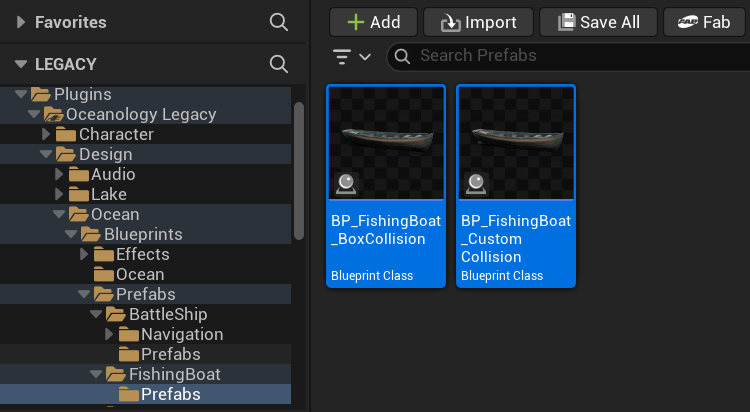The height and width of the screenshot is (412, 750).
Task: Focus the Search Prefabs field
Action: [x=569, y=56]
